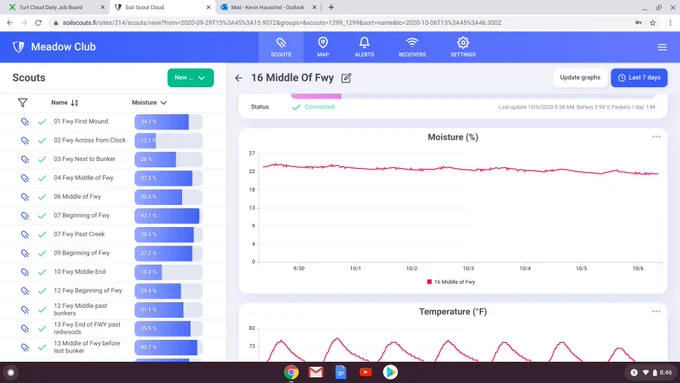680x383 pixels.
Task: Open Moisture graph options menu
Action: click(x=656, y=137)
